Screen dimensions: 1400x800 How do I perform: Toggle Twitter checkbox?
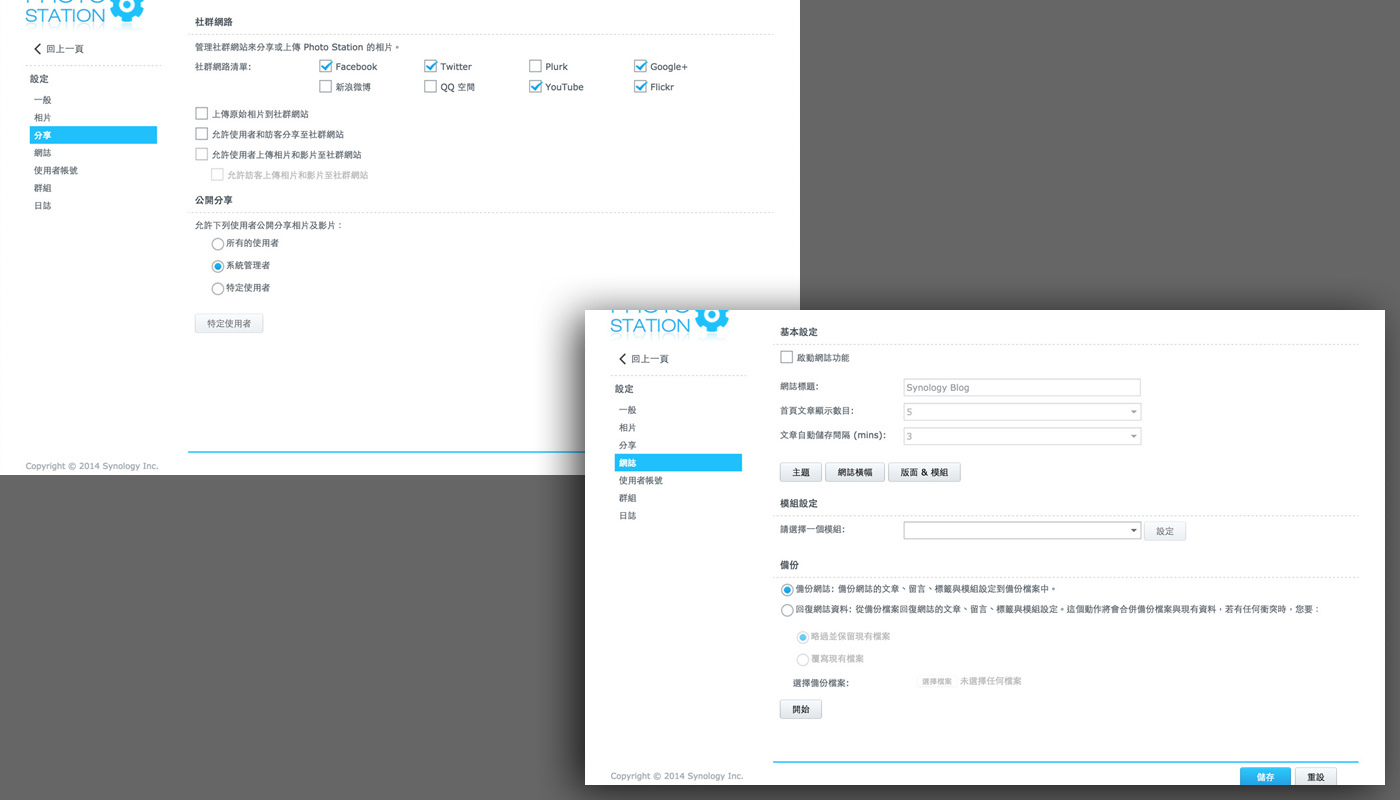(x=430, y=66)
